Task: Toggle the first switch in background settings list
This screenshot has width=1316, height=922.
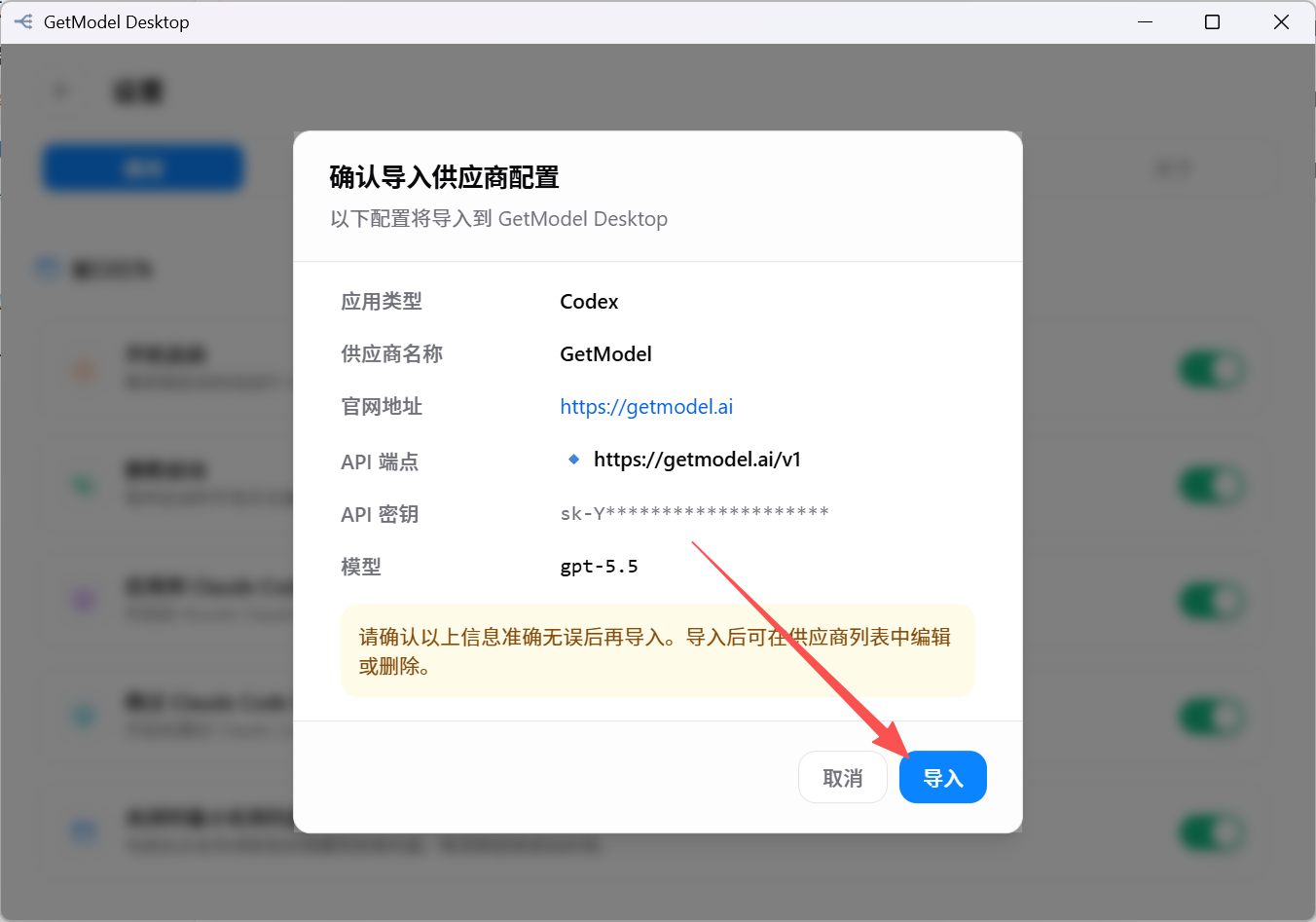Action: pyautogui.click(x=1213, y=370)
